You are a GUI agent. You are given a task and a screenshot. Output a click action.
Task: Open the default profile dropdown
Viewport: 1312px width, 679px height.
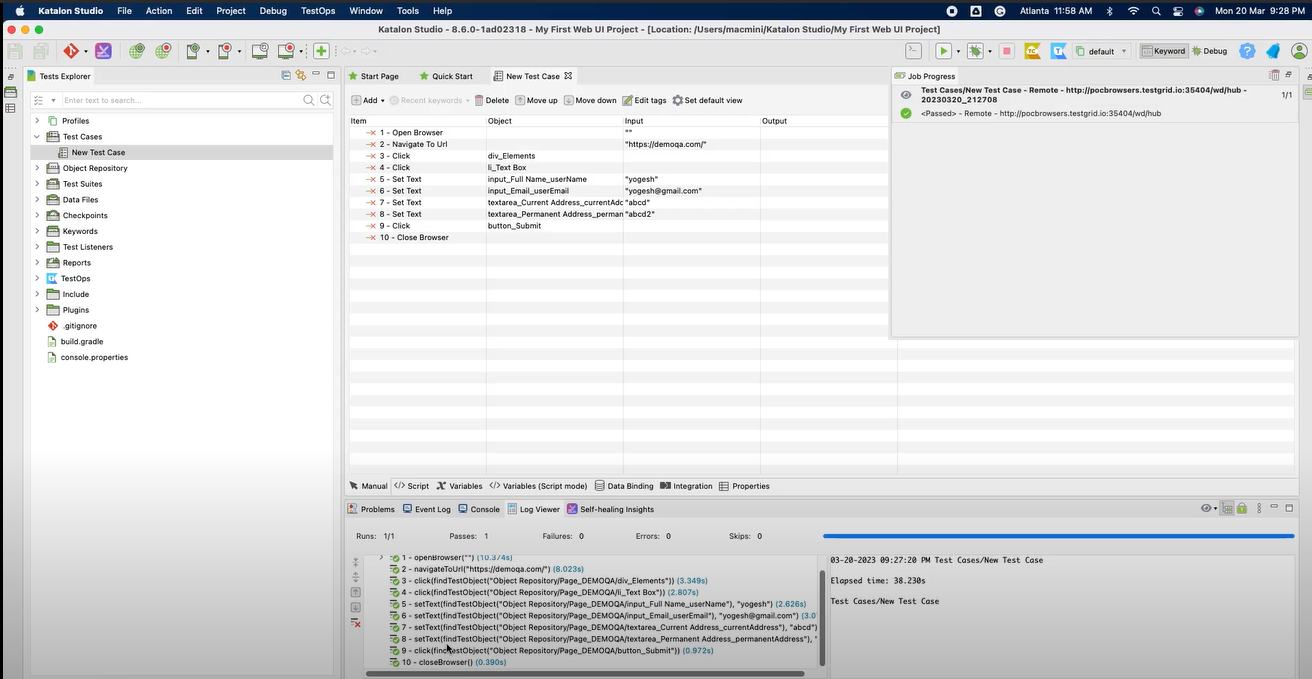[x=1104, y=51]
